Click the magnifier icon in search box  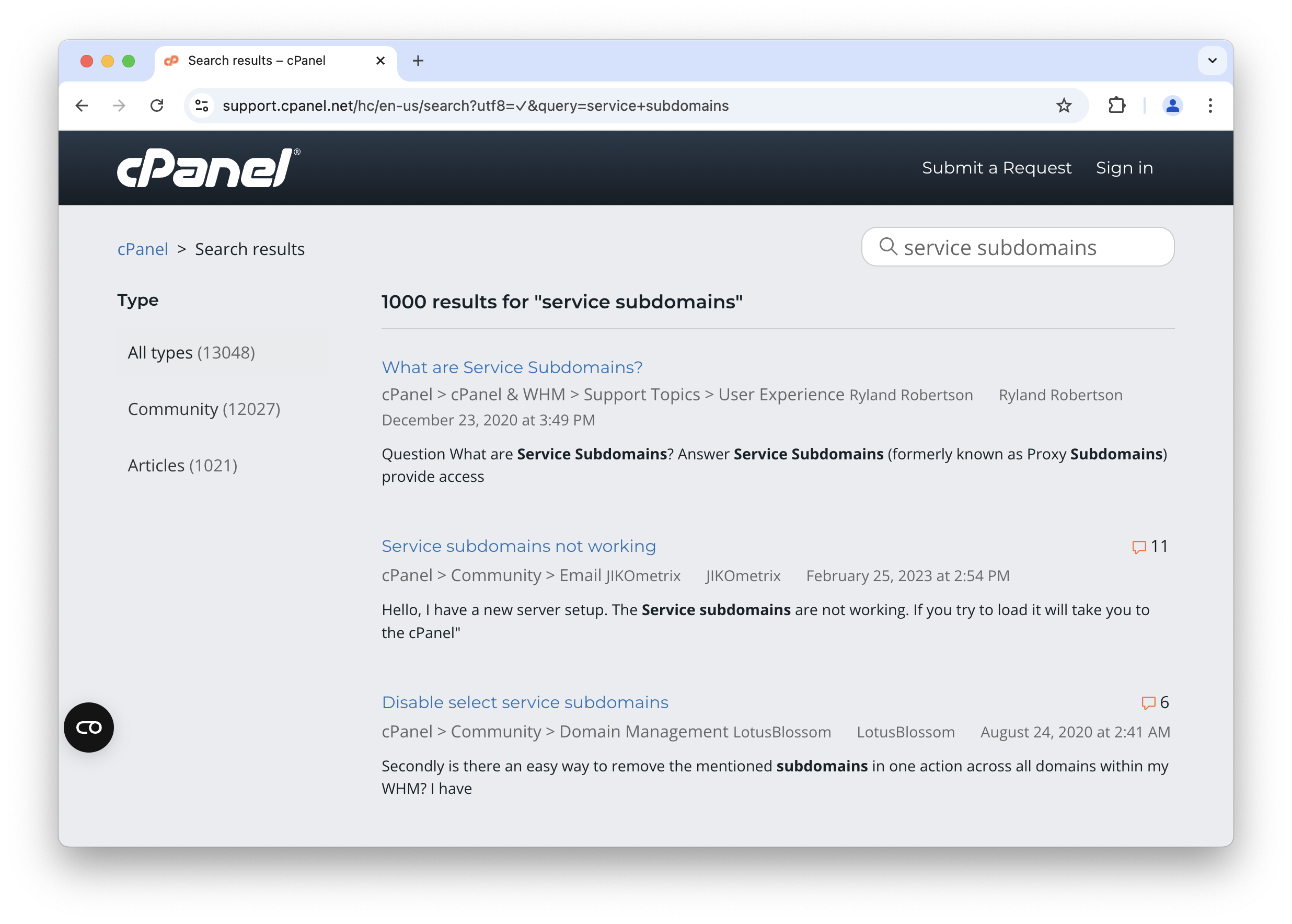click(x=887, y=246)
